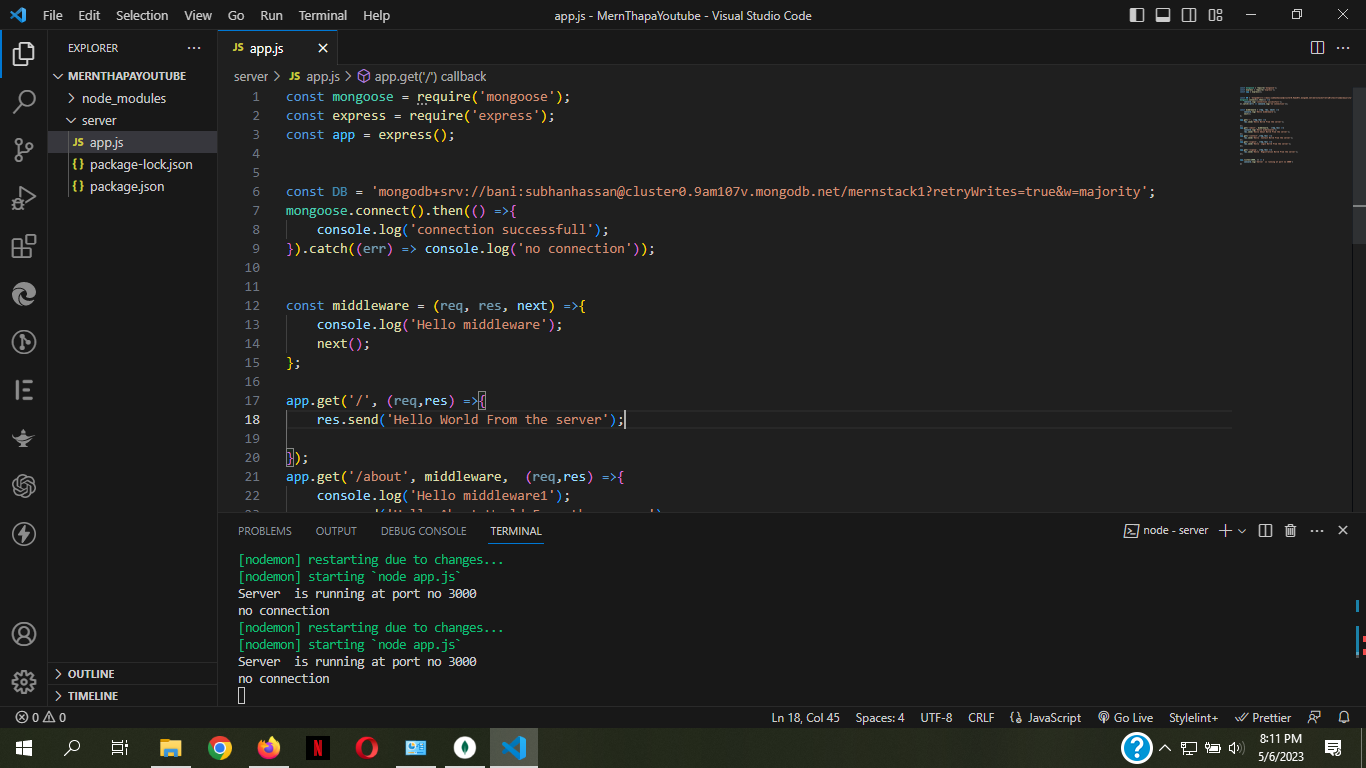Click Go Live in status bar
Image resolution: width=1366 pixels, height=768 pixels.
click(x=1125, y=717)
